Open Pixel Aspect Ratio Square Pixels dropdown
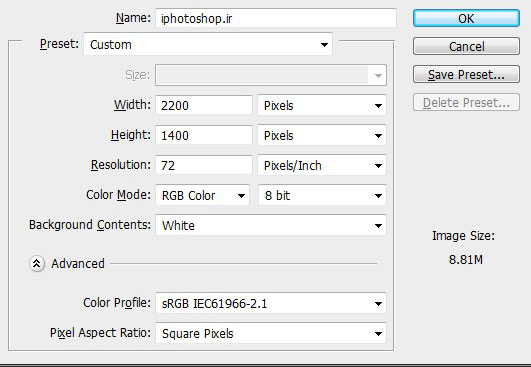Image resolution: width=531 pixels, height=367 pixels. click(x=271, y=333)
